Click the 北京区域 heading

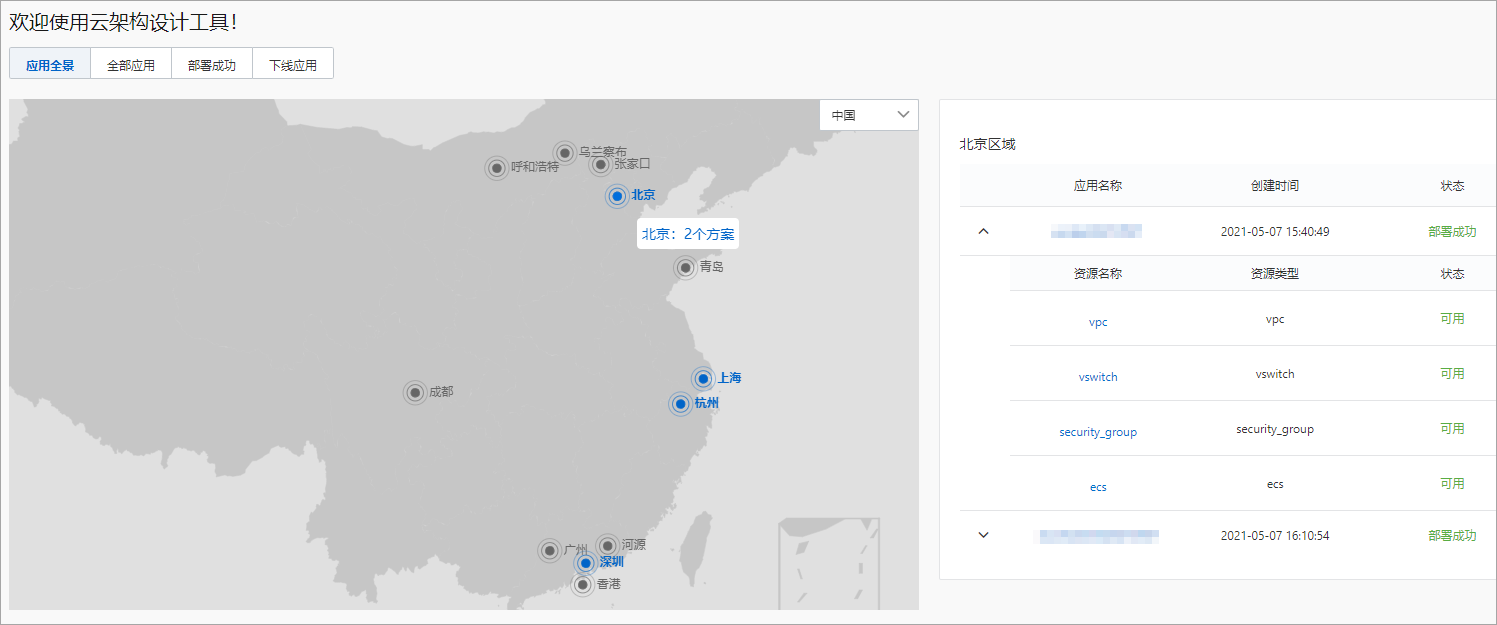988,144
